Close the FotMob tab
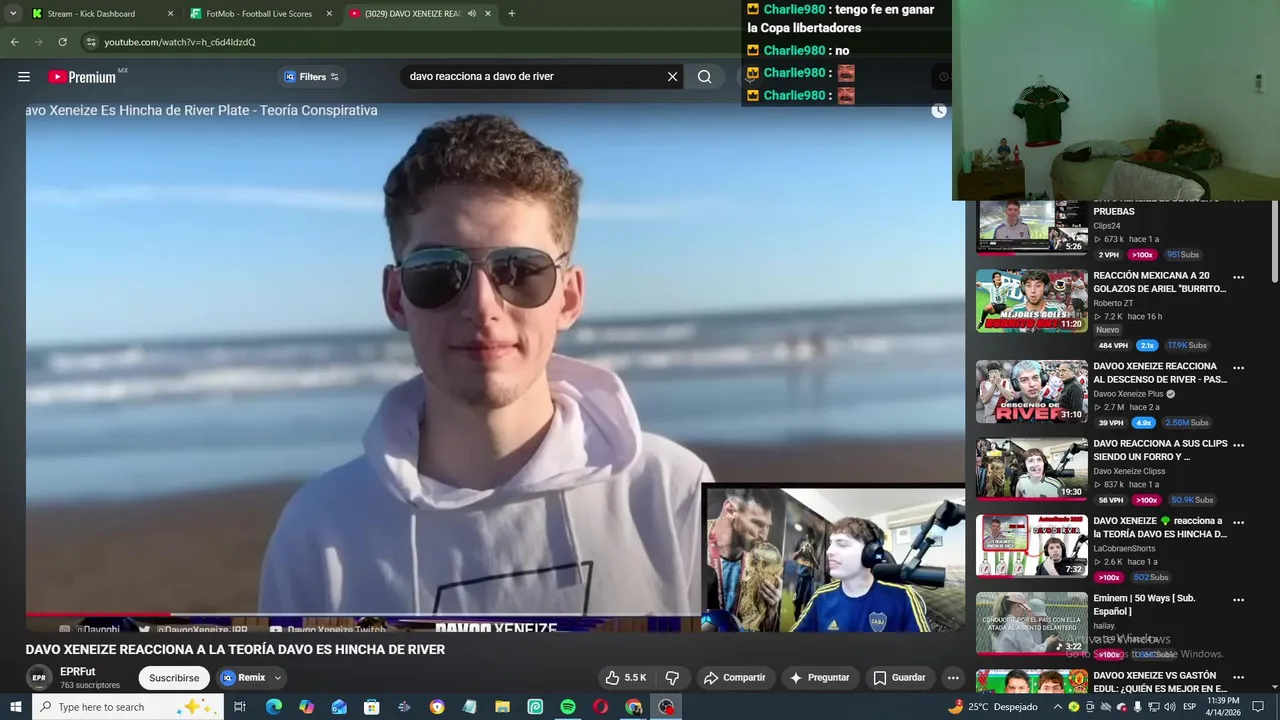 [329, 14]
